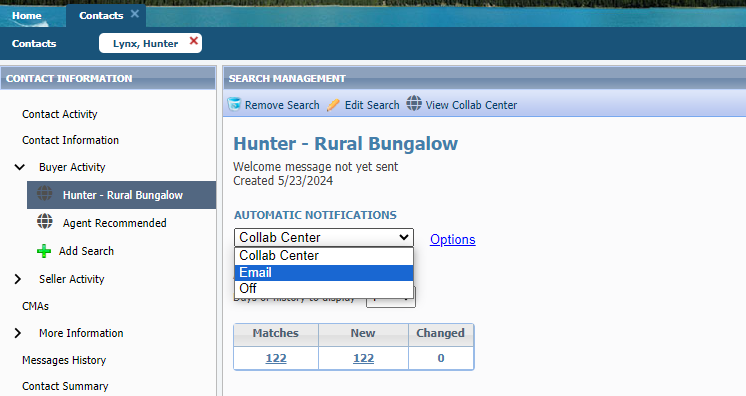This screenshot has width=746, height=396.
Task: Select Buyer Activity in sidebar
Action: 72,168
